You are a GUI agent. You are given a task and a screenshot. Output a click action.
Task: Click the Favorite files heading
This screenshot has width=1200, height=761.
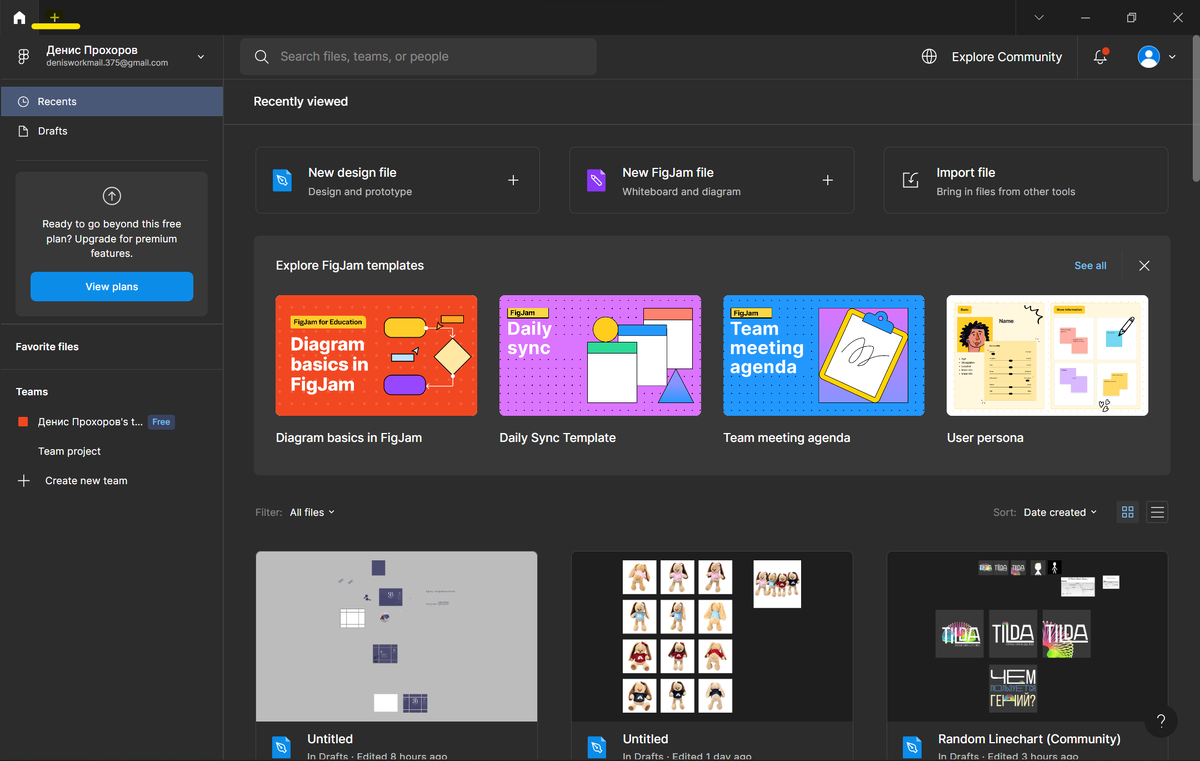[x=47, y=347]
